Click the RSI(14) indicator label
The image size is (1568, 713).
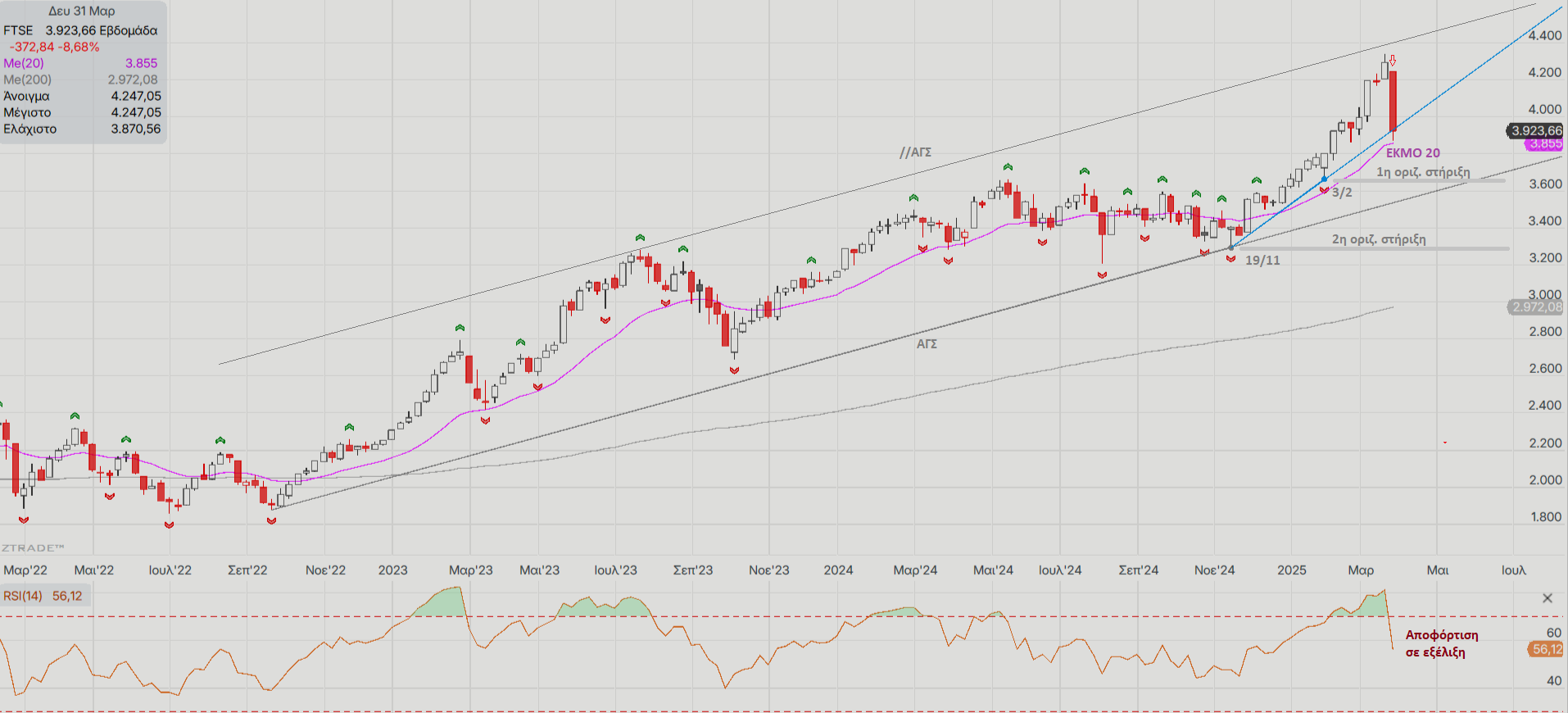22,596
